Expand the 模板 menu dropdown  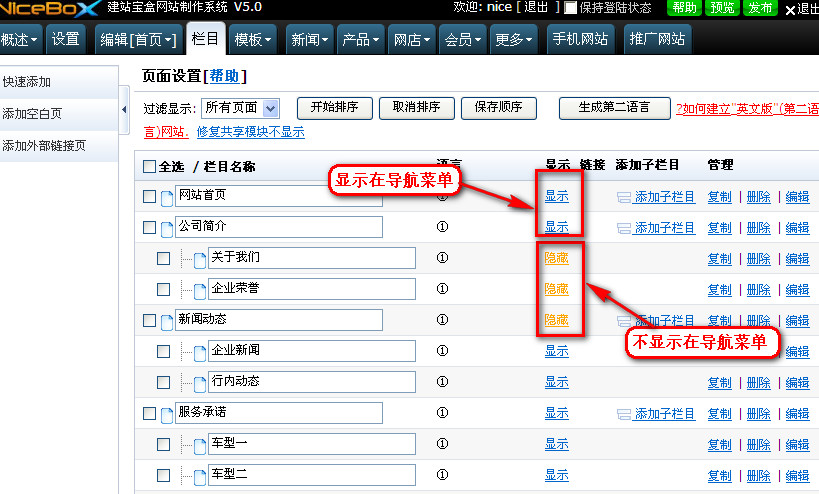click(x=253, y=40)
